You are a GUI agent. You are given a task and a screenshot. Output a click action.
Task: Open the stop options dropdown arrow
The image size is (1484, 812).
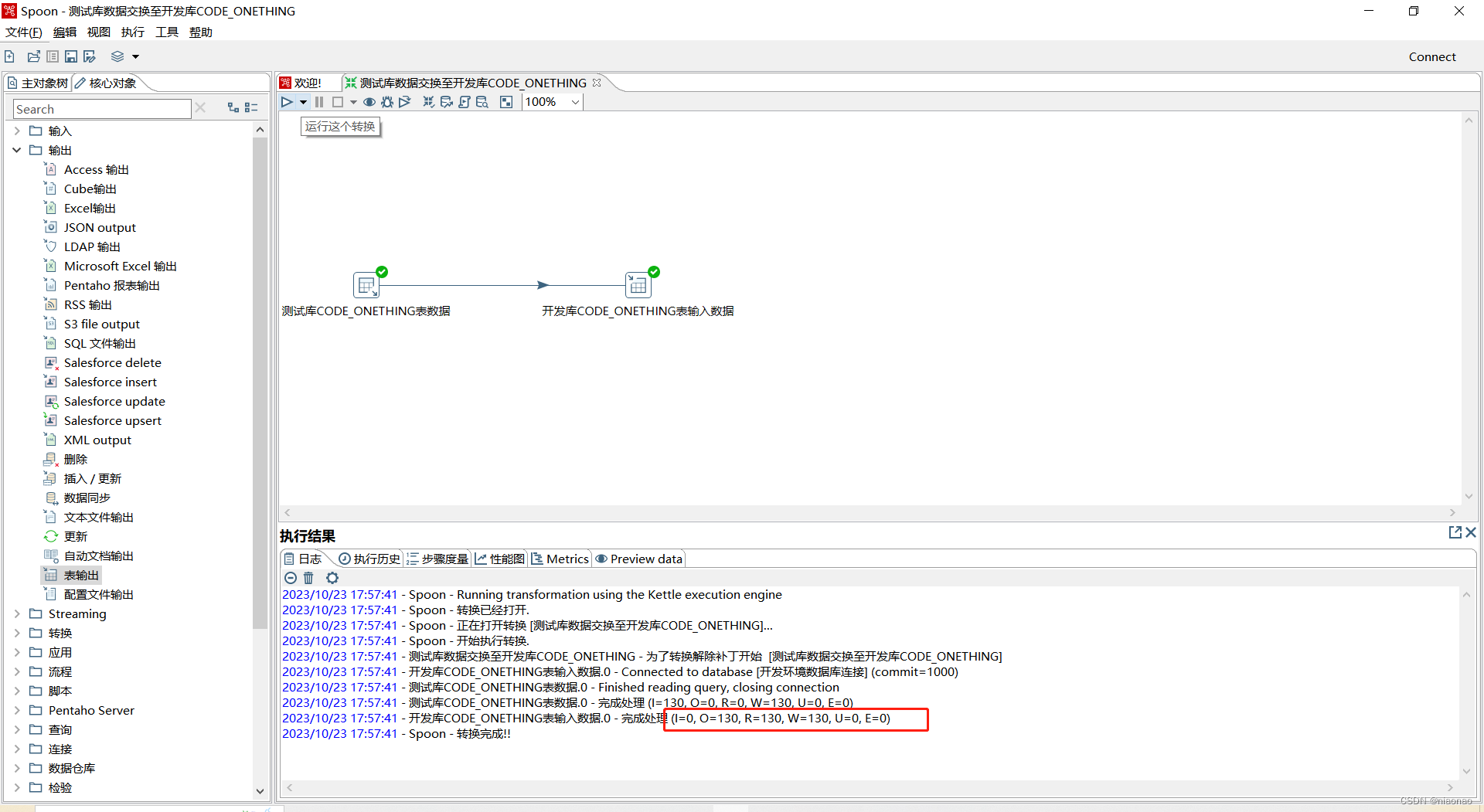[353, 102]
